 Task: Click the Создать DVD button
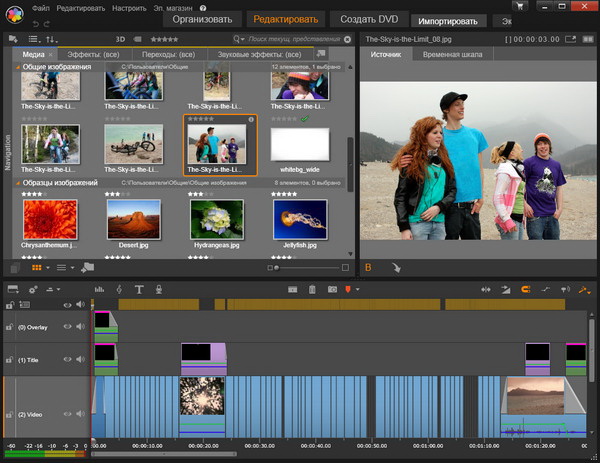368,19
